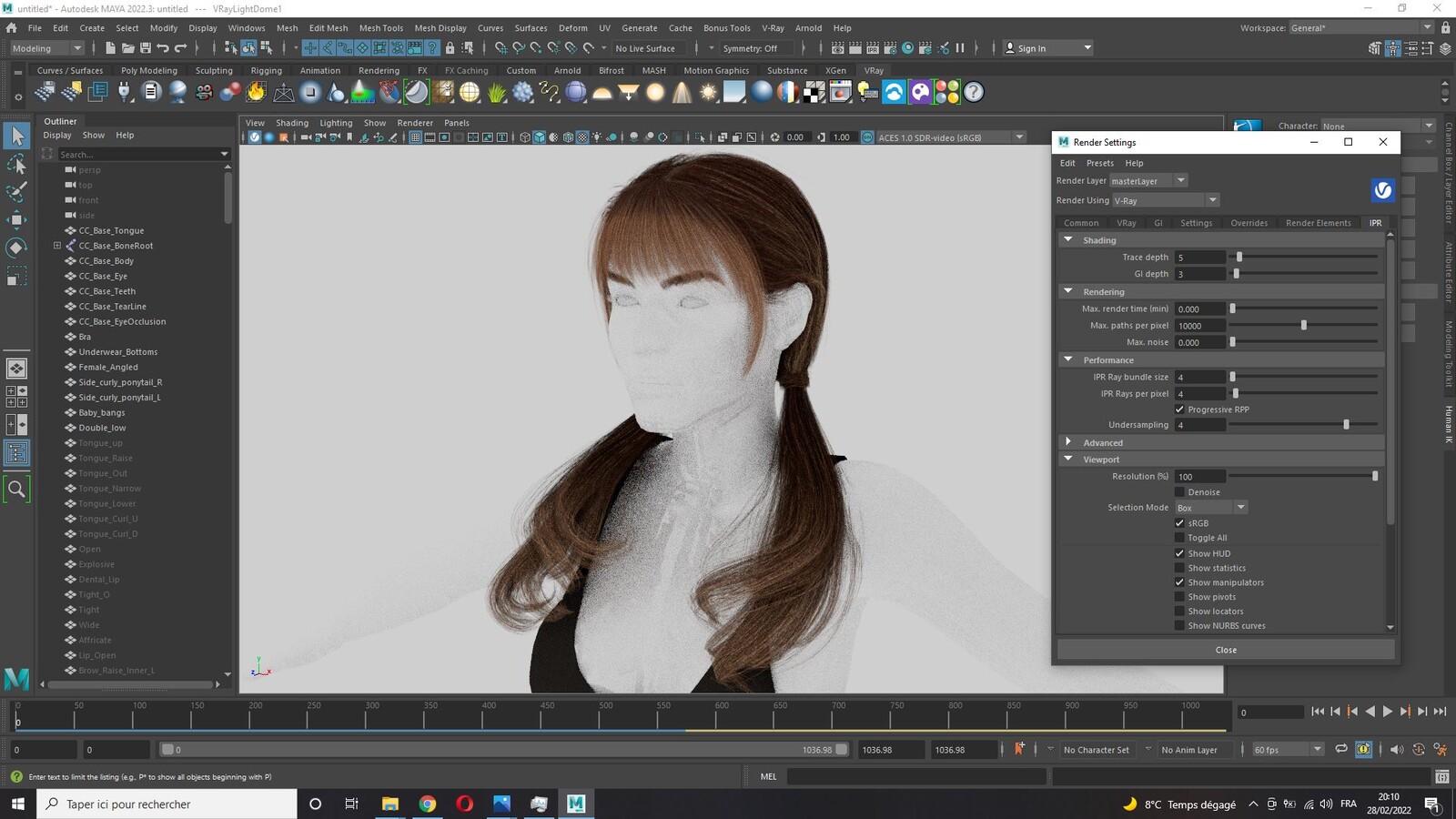
Task: Expand the Advanced section
Action: point(1068,442)
